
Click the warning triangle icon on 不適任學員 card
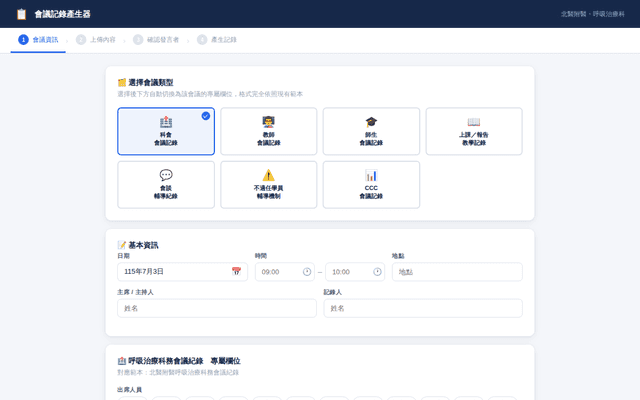(x=269, y=175)
